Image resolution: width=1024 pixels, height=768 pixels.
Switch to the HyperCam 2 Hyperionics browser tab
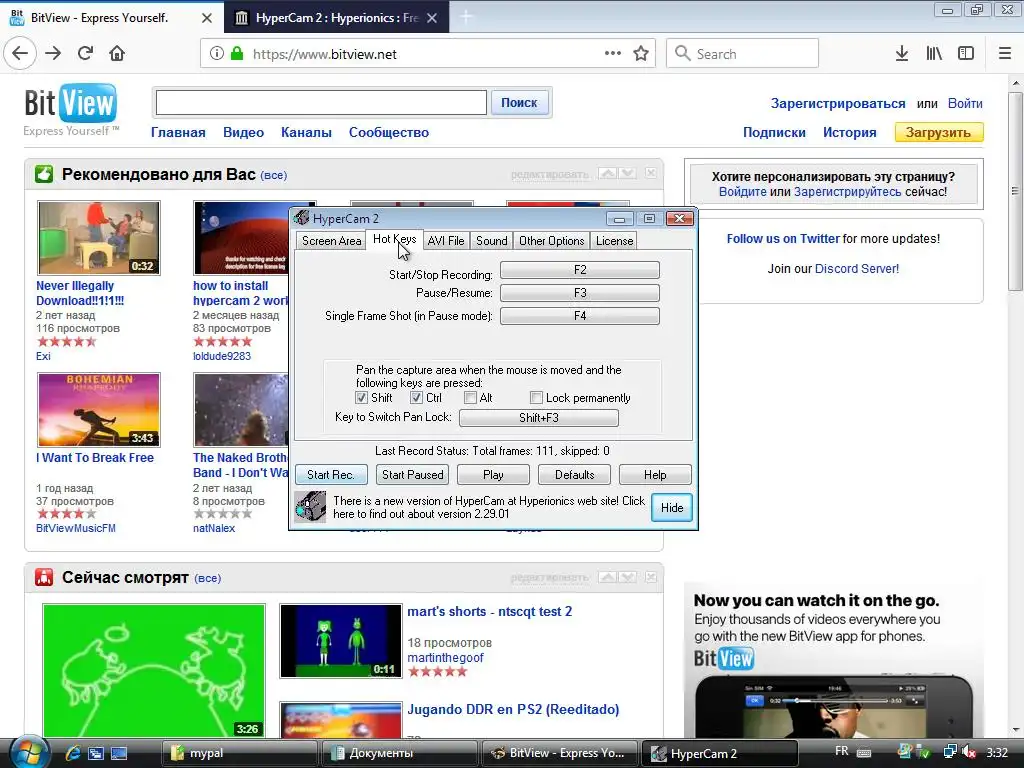(x=336, y=18)
